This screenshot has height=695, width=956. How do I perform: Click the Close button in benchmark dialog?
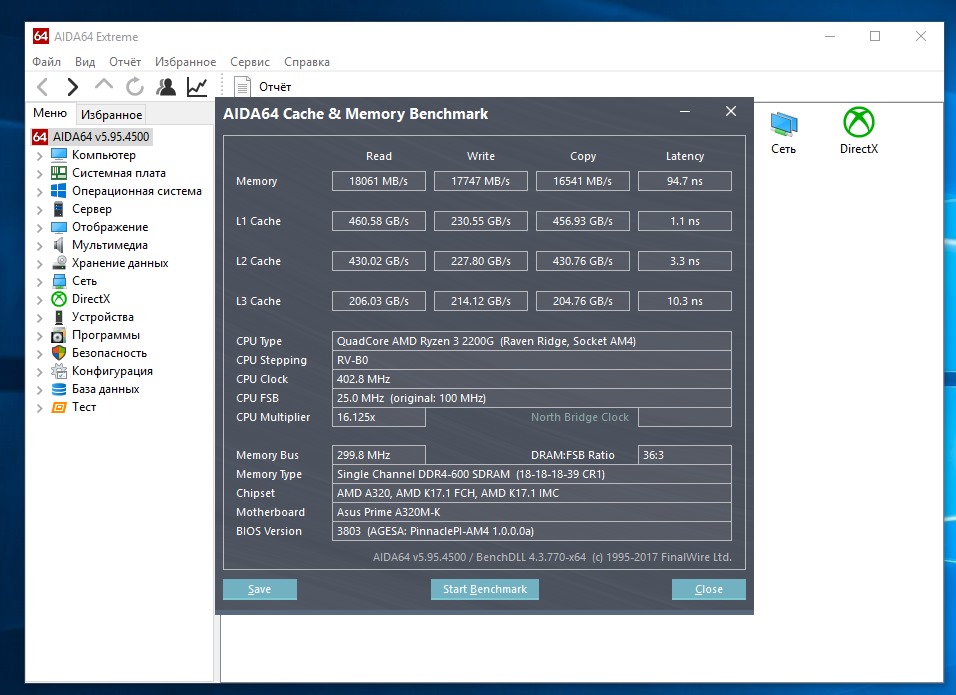click(708, 589)
